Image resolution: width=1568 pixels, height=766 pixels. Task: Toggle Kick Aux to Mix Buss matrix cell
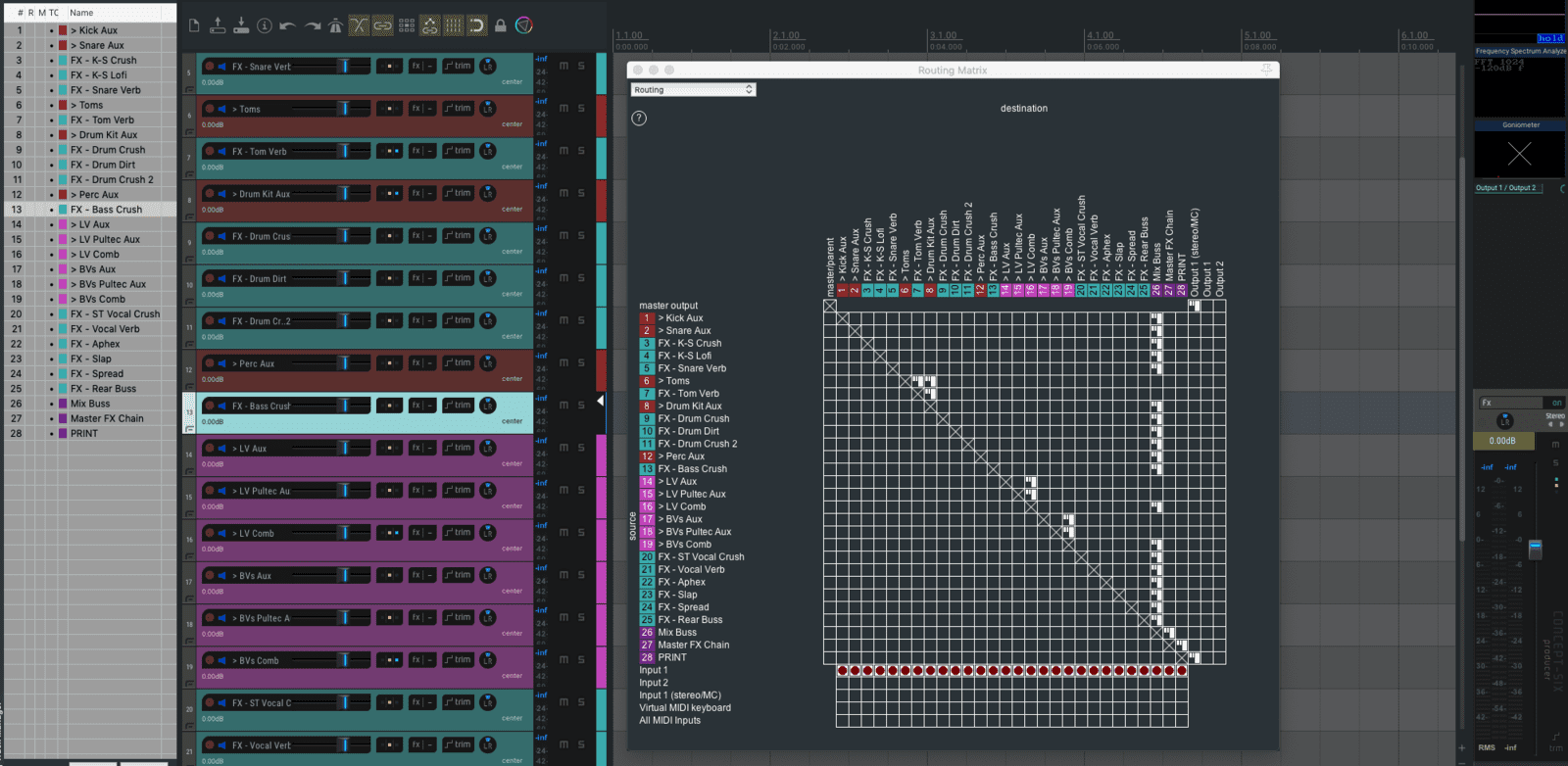(x=1156, y=318)
